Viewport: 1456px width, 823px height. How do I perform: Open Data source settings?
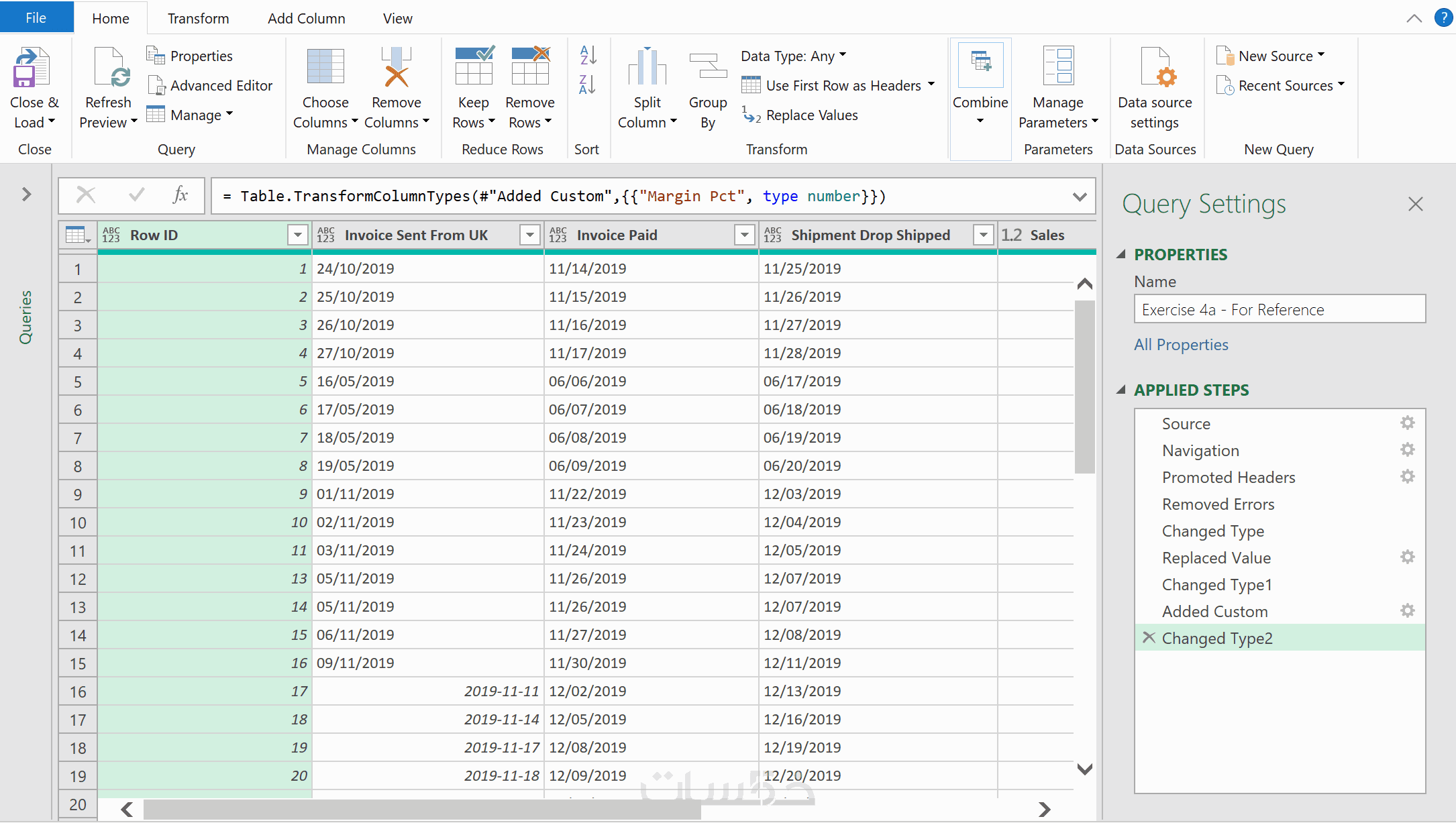click(1155, 68)
